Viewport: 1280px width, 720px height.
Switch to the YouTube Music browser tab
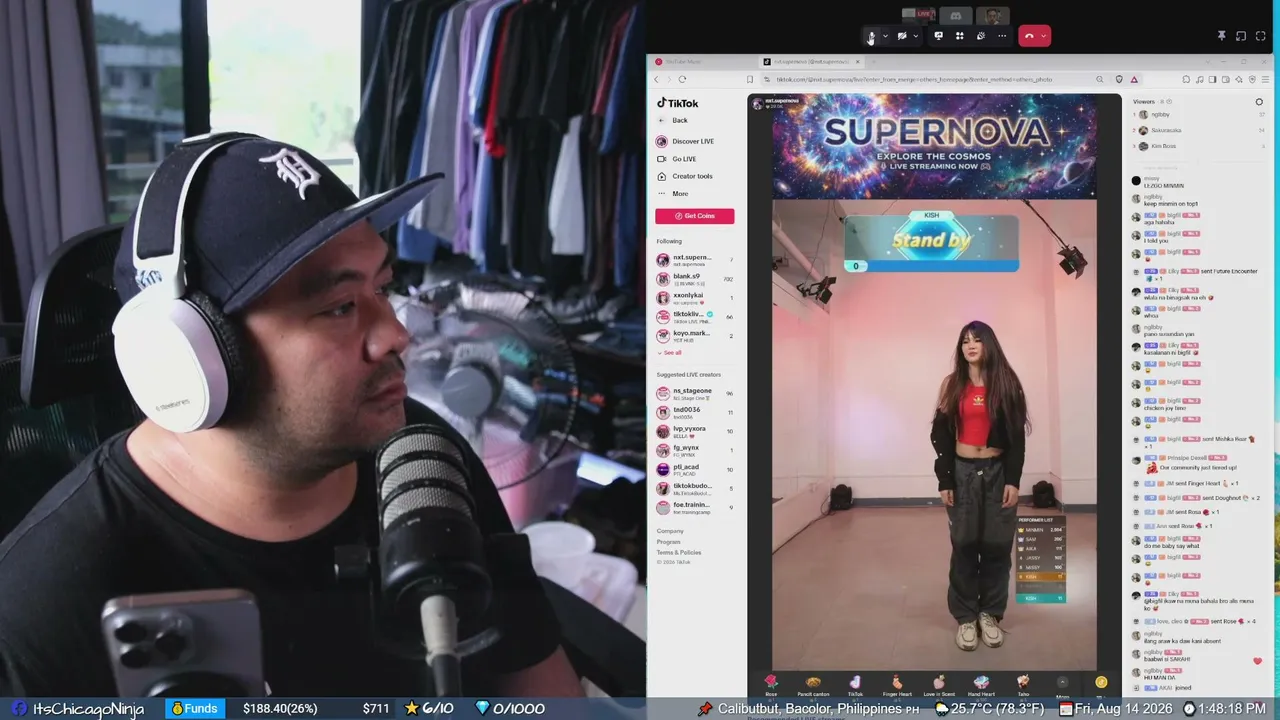tap(700, 62)
